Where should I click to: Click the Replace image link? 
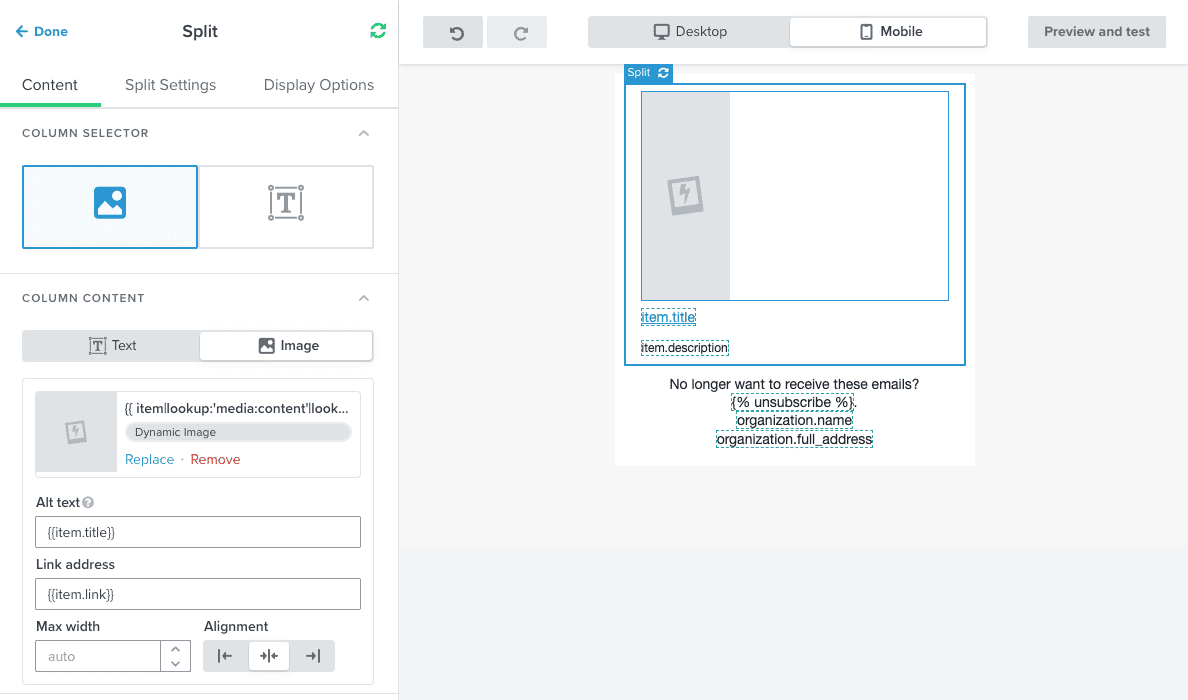149,460
